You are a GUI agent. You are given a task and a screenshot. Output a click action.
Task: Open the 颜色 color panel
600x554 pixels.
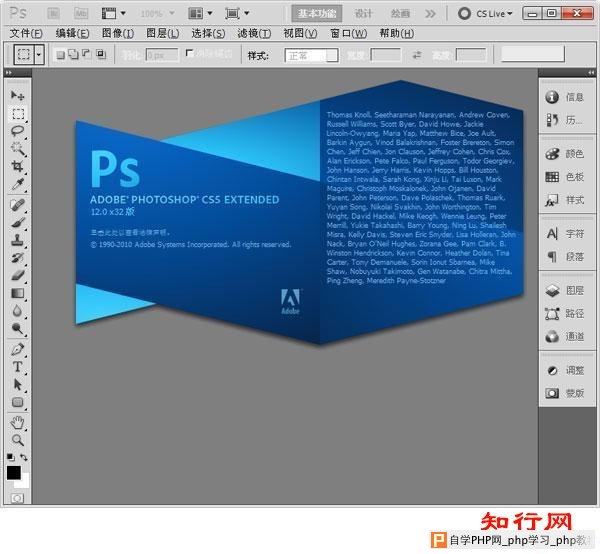click(x=565, y=154)
